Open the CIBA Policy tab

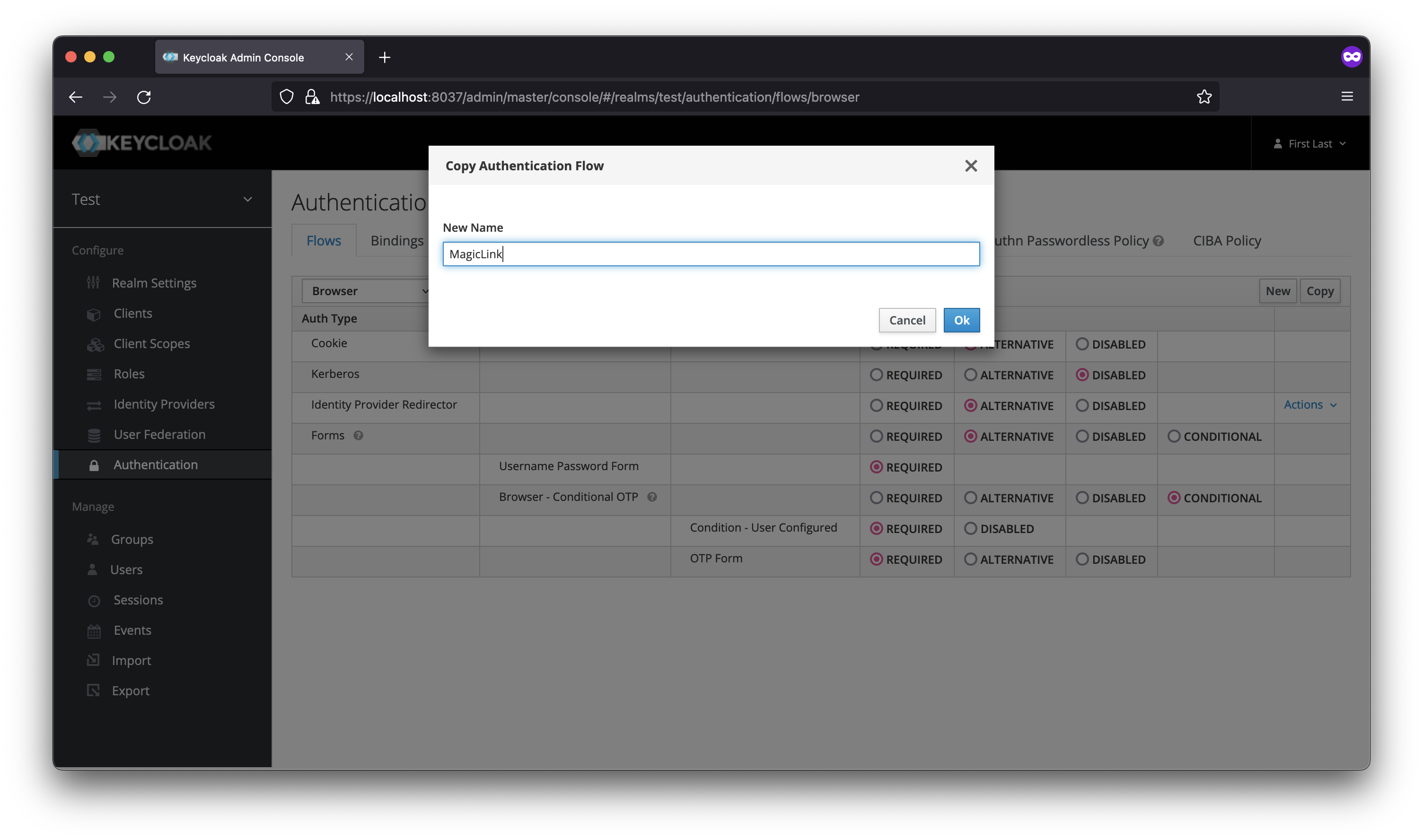tap(1227, 241)
